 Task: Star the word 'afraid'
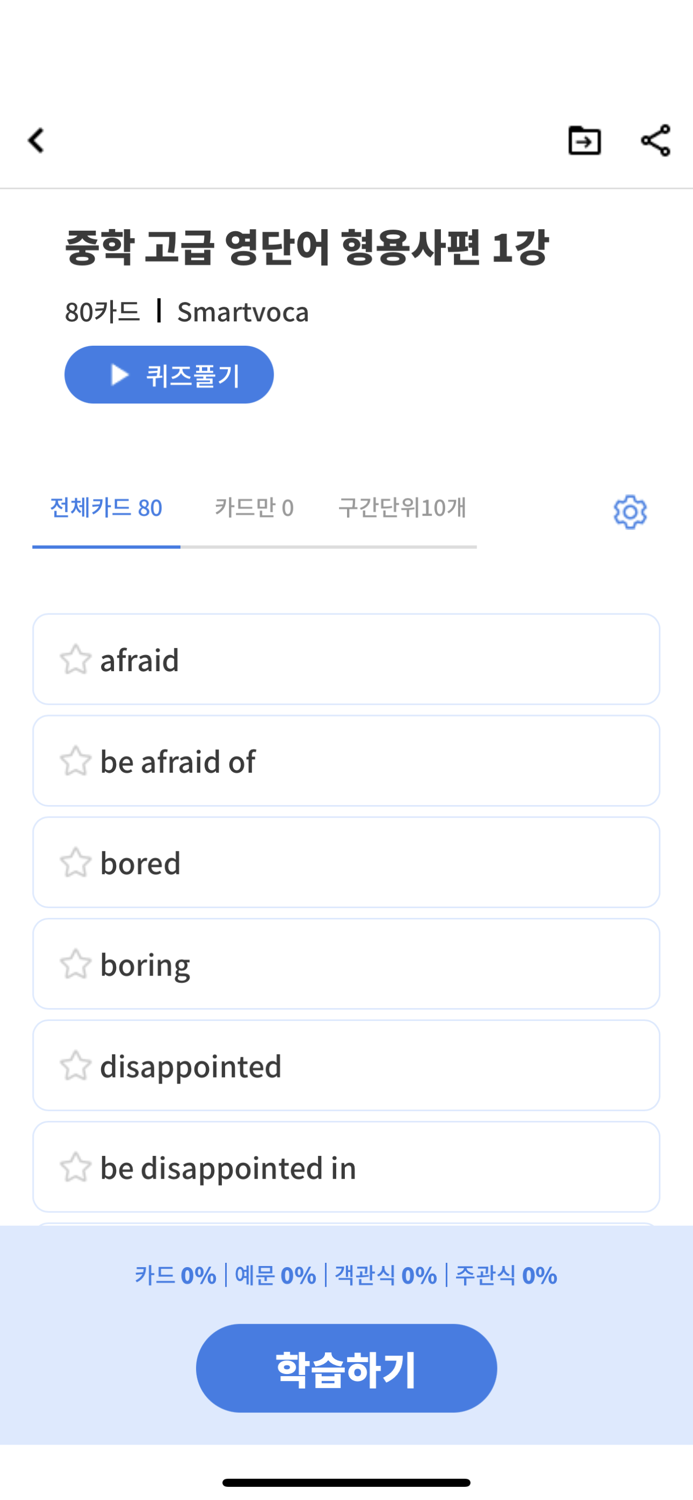tap(74, 659)
